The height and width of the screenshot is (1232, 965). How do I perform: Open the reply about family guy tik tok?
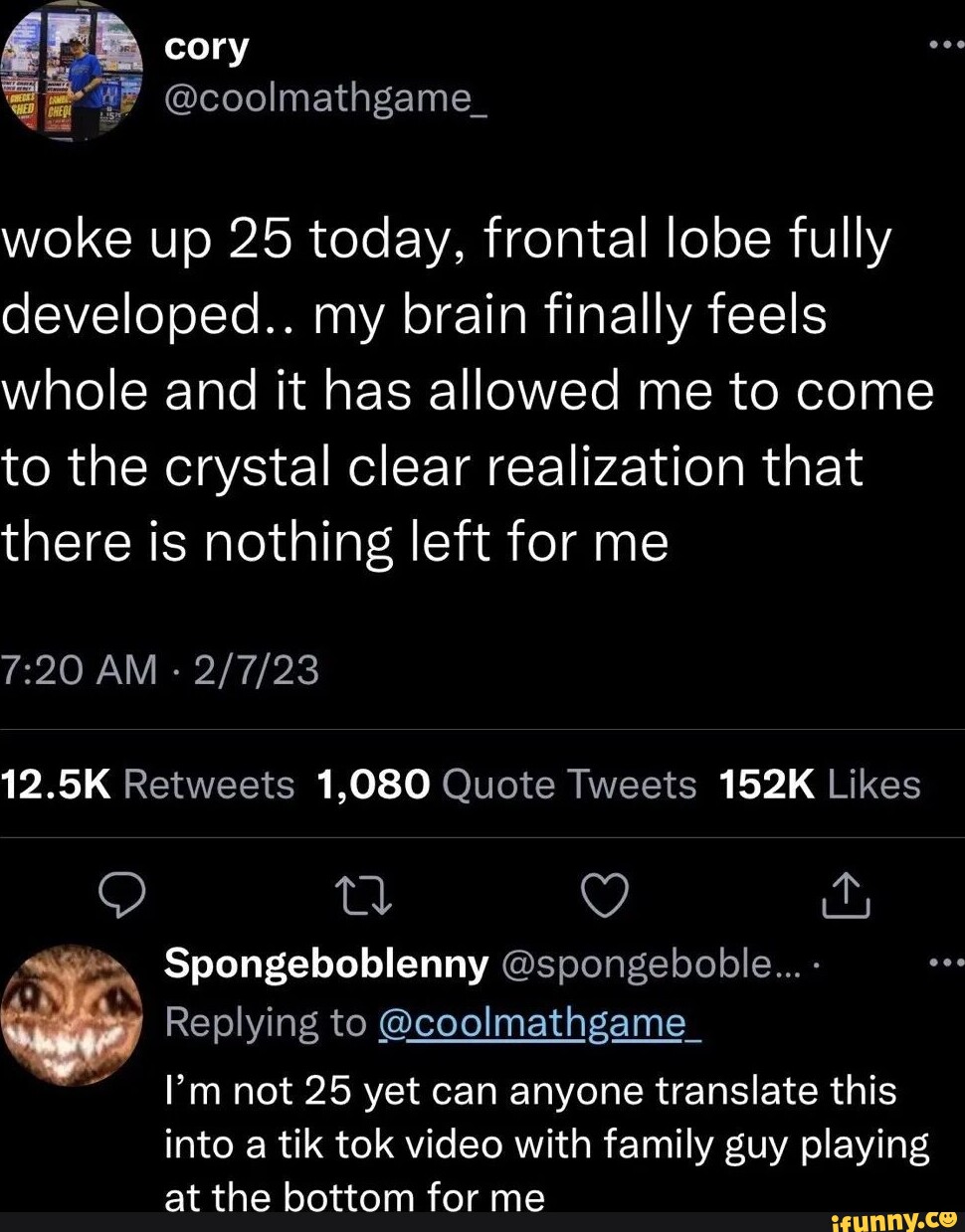click(x=546, y=1144)
